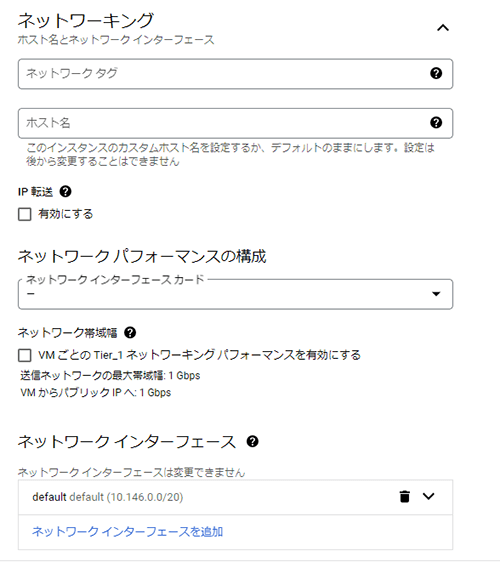Click the ネットワーク パフォーマンスの構成 heading
The height and width of the screenshot is (562, 500).
point(142,256)
